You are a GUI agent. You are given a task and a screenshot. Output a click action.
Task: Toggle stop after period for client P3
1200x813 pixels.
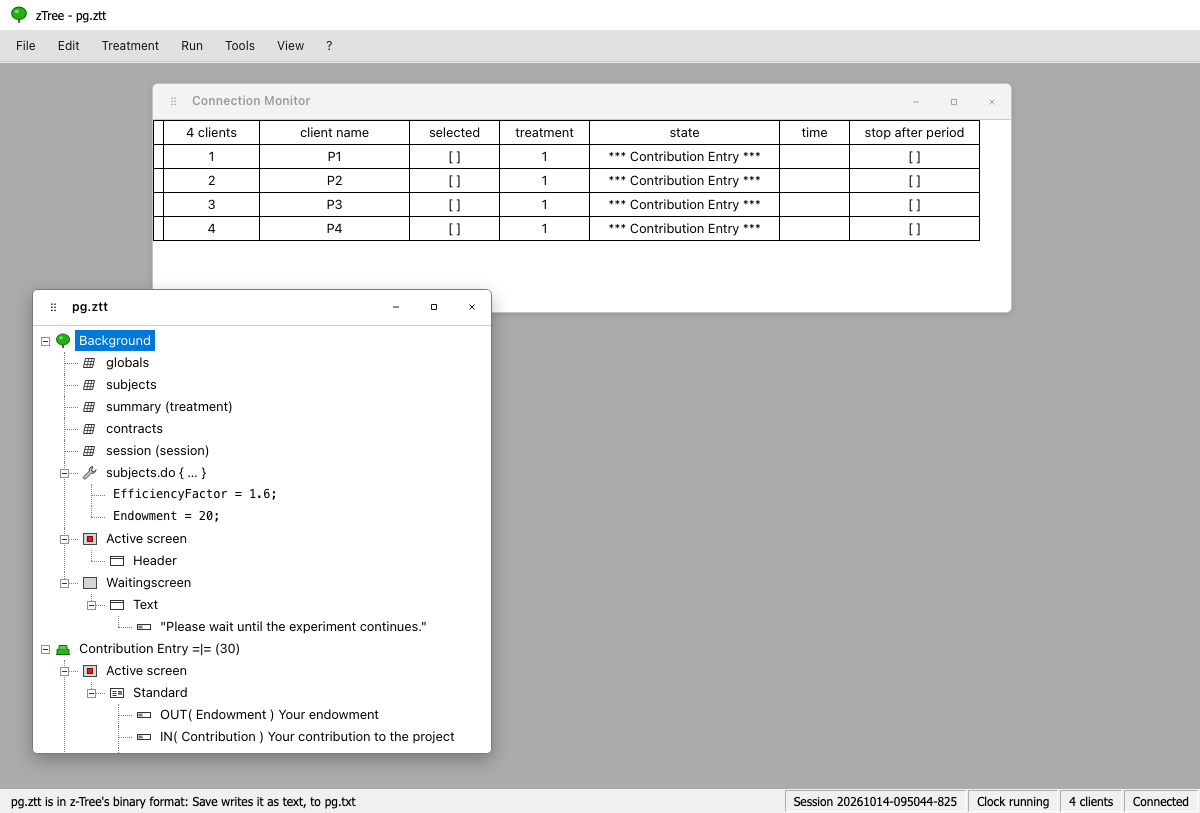914,205
